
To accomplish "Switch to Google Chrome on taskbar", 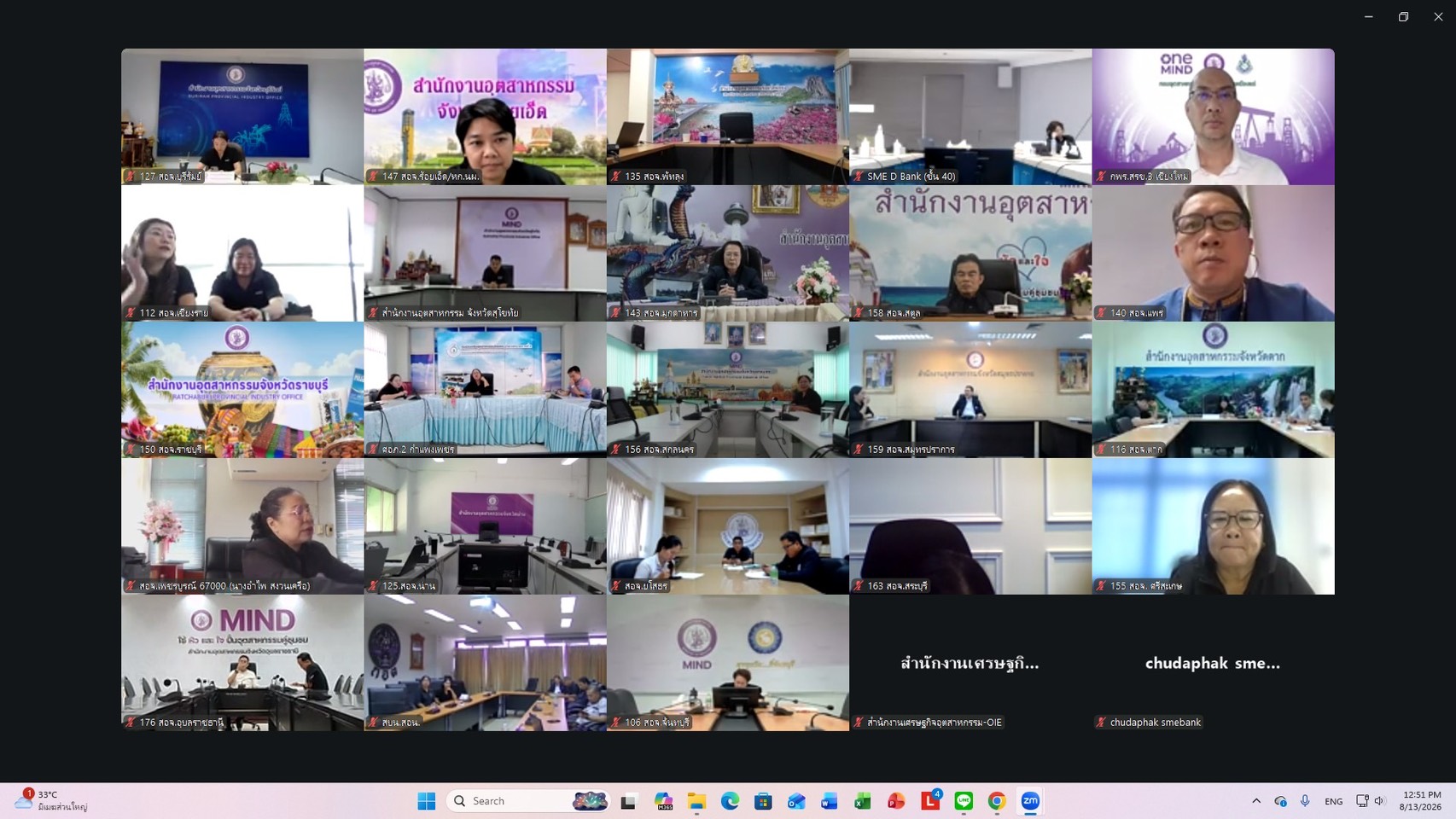I will [997, 801].
